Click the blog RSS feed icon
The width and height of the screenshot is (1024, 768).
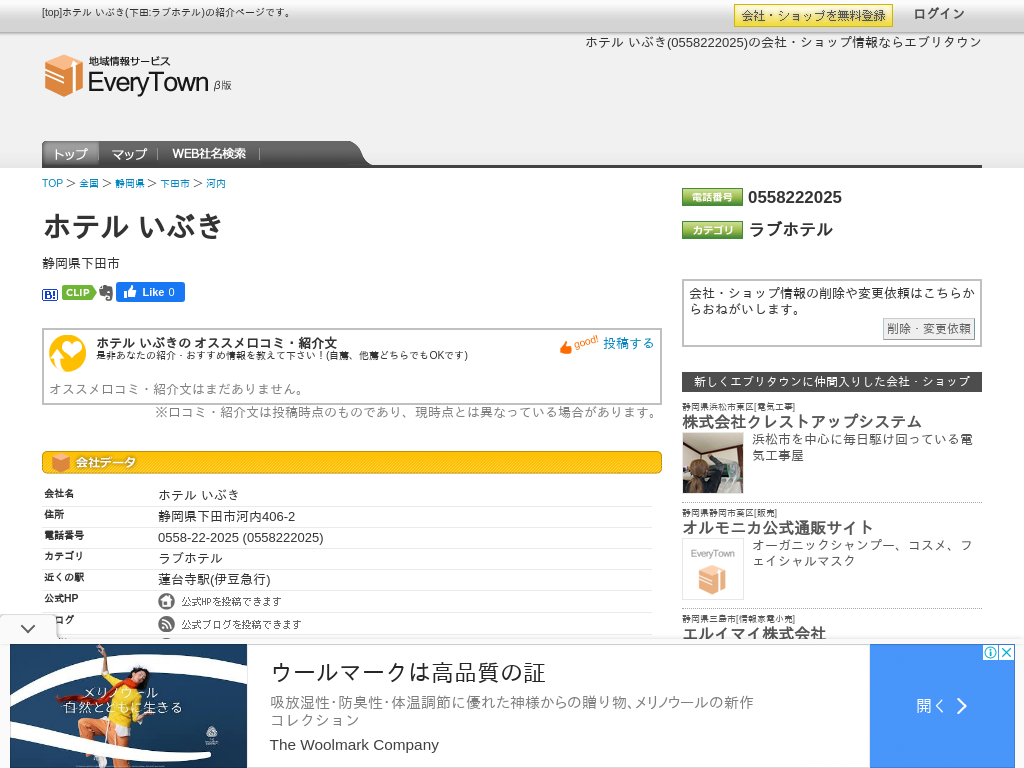[x=167, y=624]
